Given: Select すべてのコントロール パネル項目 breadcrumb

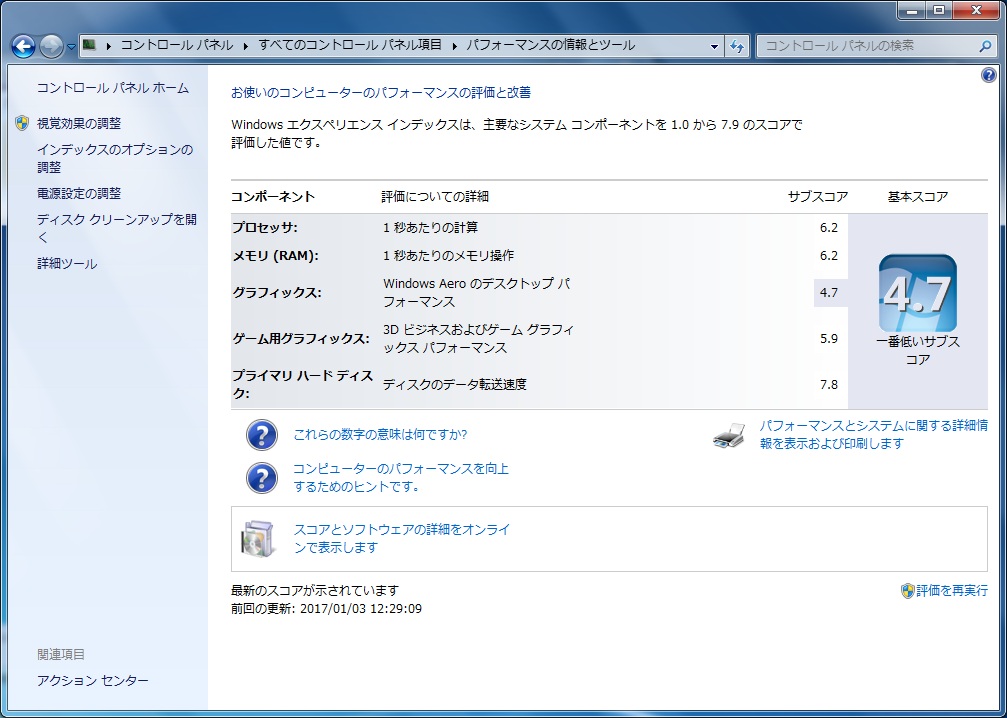Looking at the screenshot, I should click(350, 45).
